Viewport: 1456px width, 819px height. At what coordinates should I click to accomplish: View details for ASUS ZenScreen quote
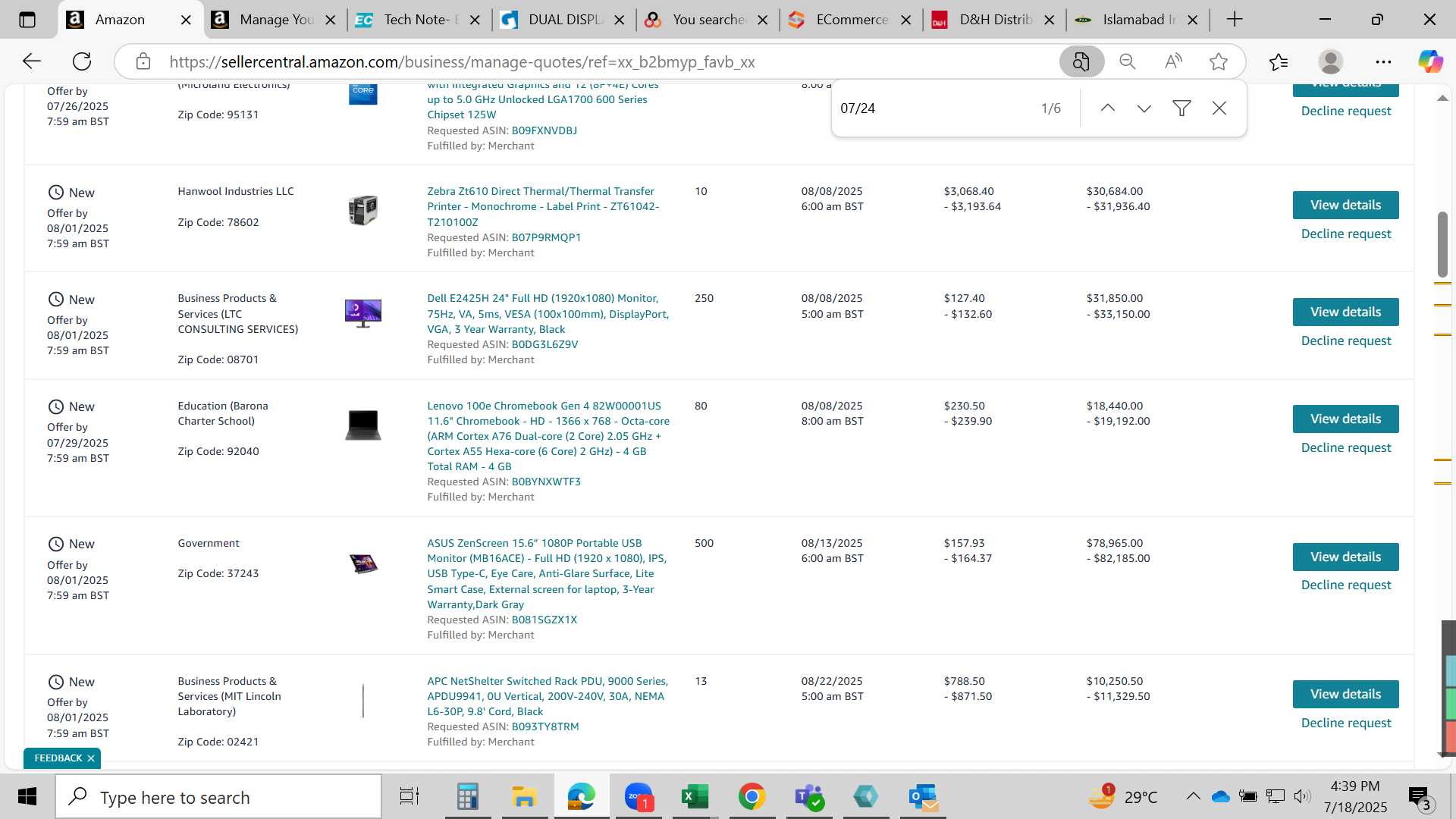[1345, 557]
